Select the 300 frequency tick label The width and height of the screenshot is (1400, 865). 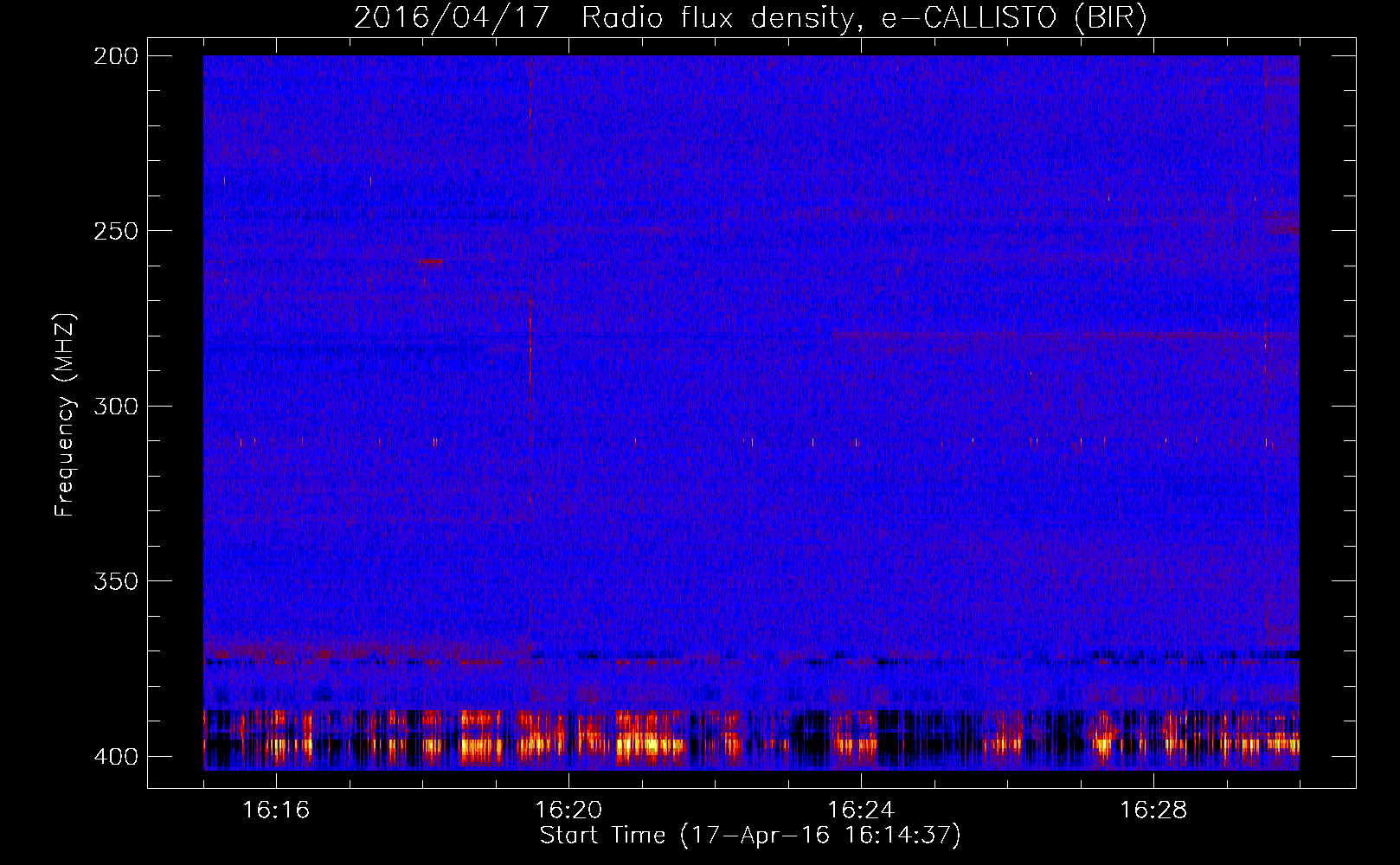tap(116, 406)
